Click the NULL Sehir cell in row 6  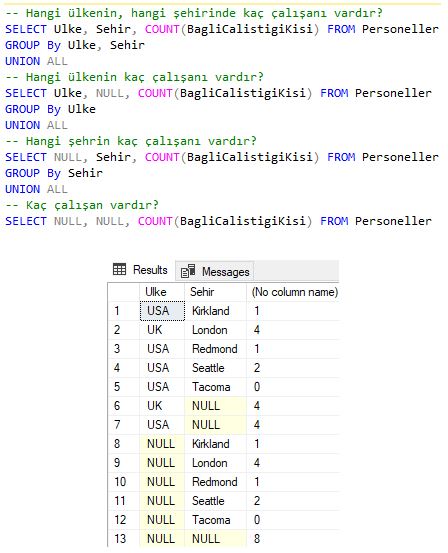[x=215, y=406]
